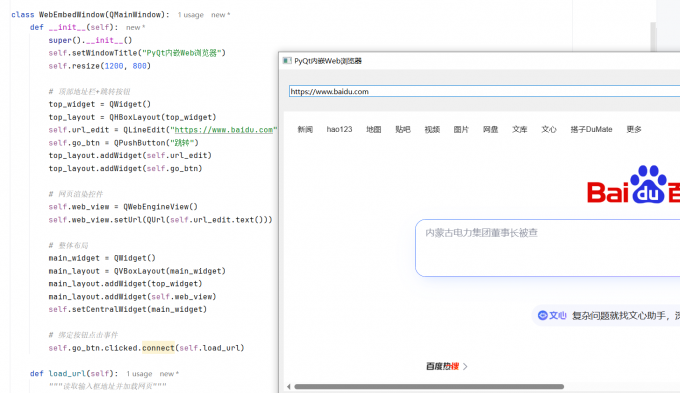This screenshot has height=393, width=680.
Task: Open the 图片 link
Action: click(461, 129)
